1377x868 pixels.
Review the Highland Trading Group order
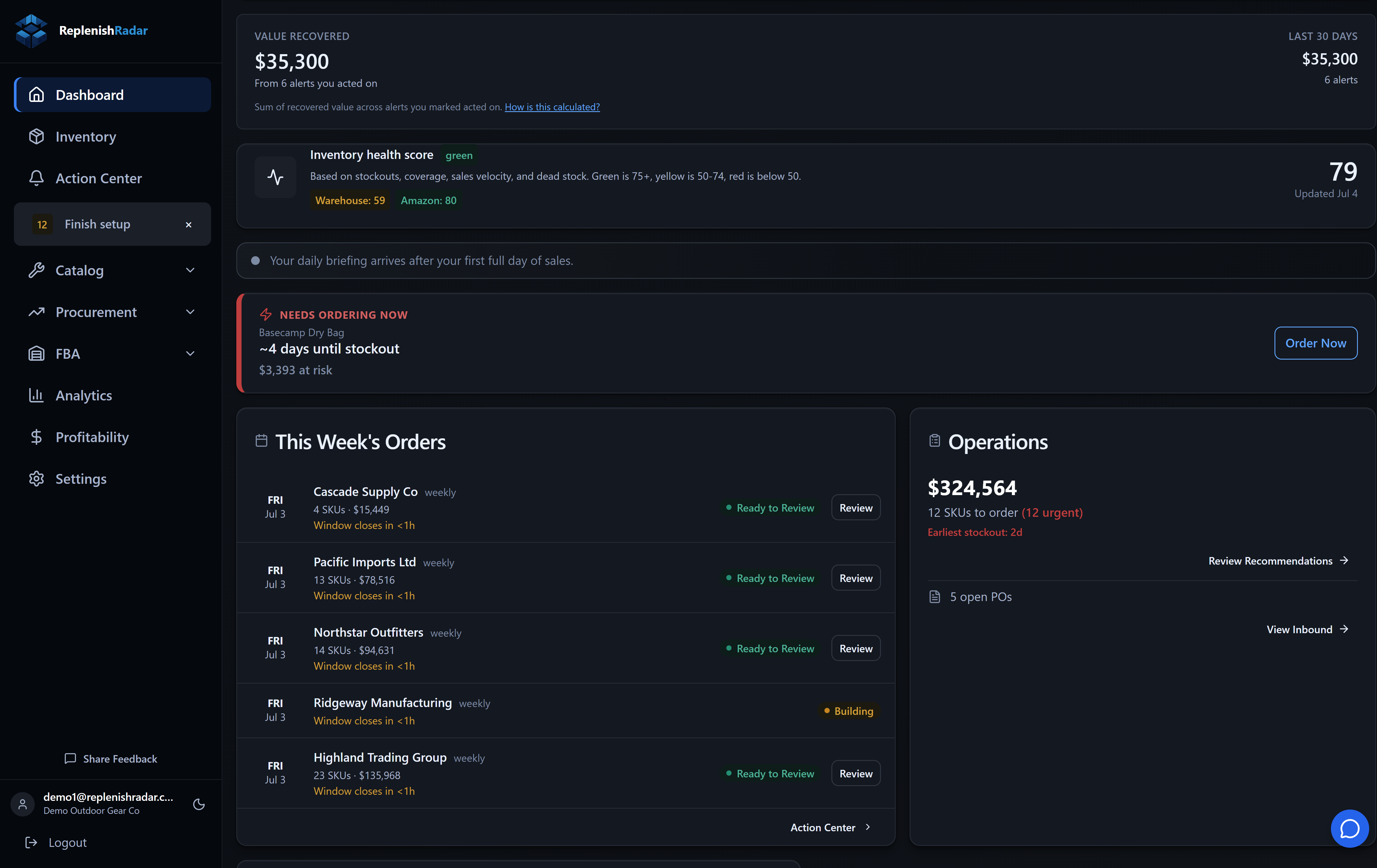pos(855,774)
